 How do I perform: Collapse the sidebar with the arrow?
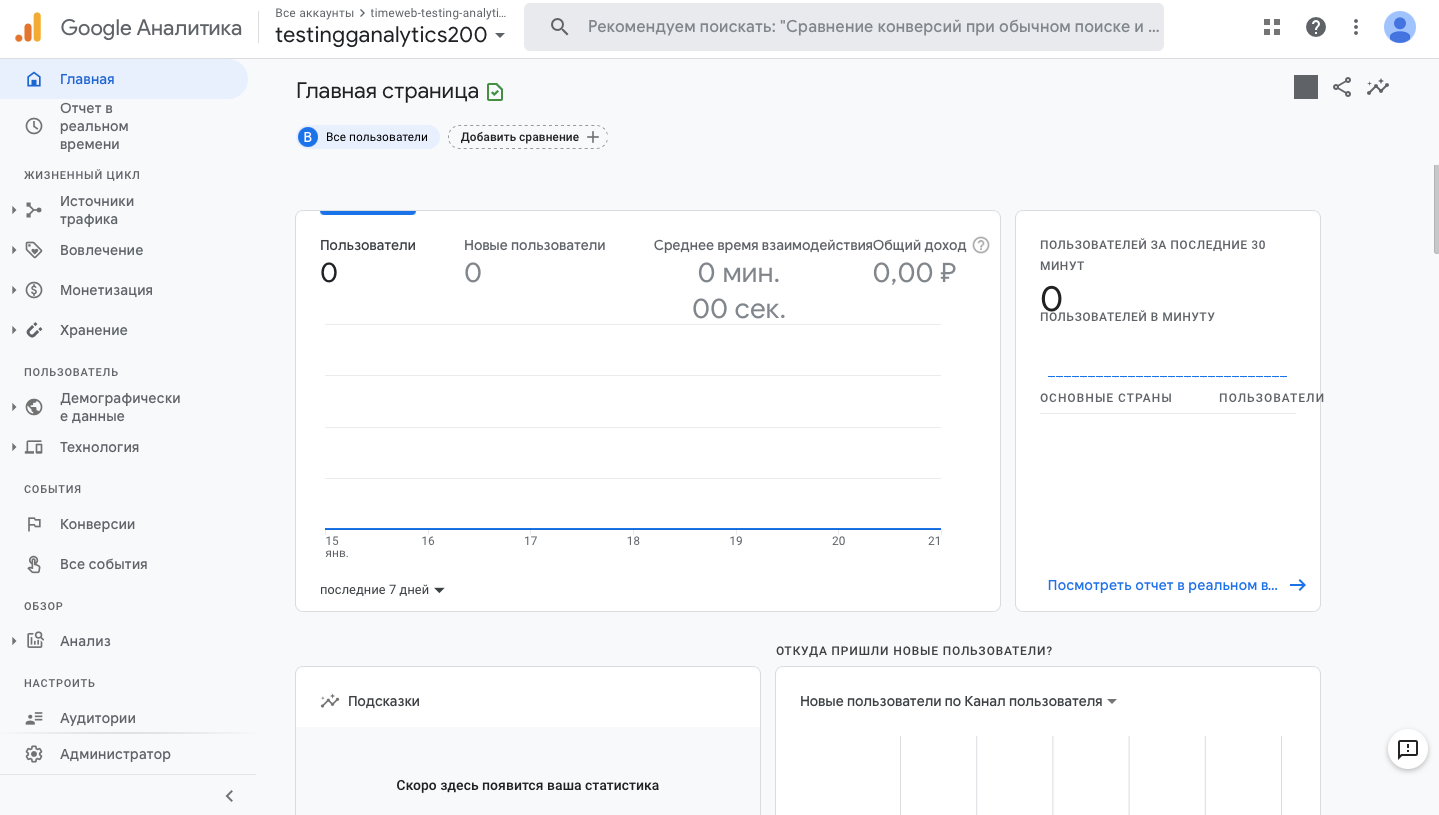point(229,795)
